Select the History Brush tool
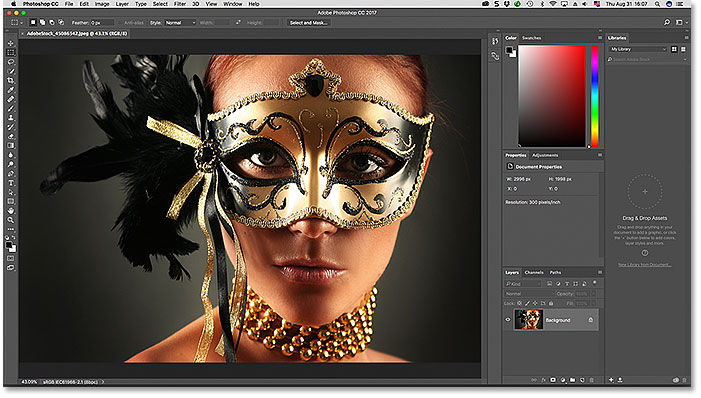Image resolution: width=701 pixels, height=398 pixels. coord(11,127)
